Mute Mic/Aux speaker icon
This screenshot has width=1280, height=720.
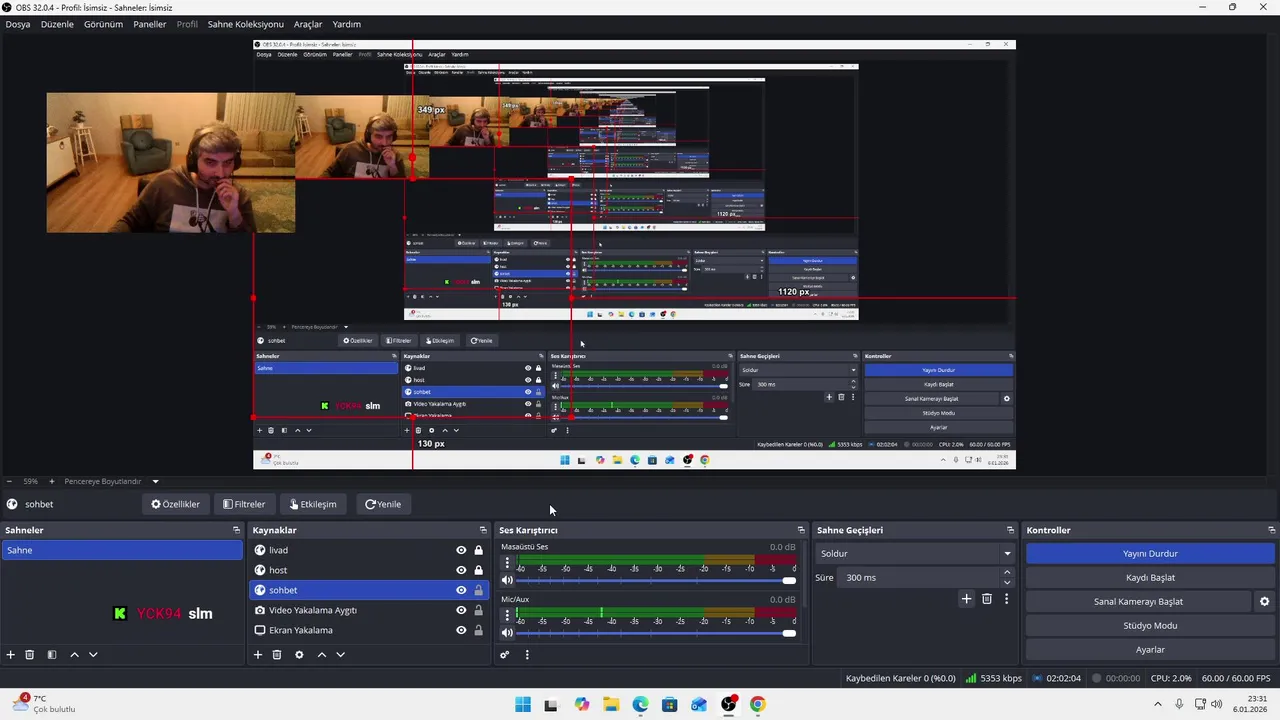[x=507, y=632]
